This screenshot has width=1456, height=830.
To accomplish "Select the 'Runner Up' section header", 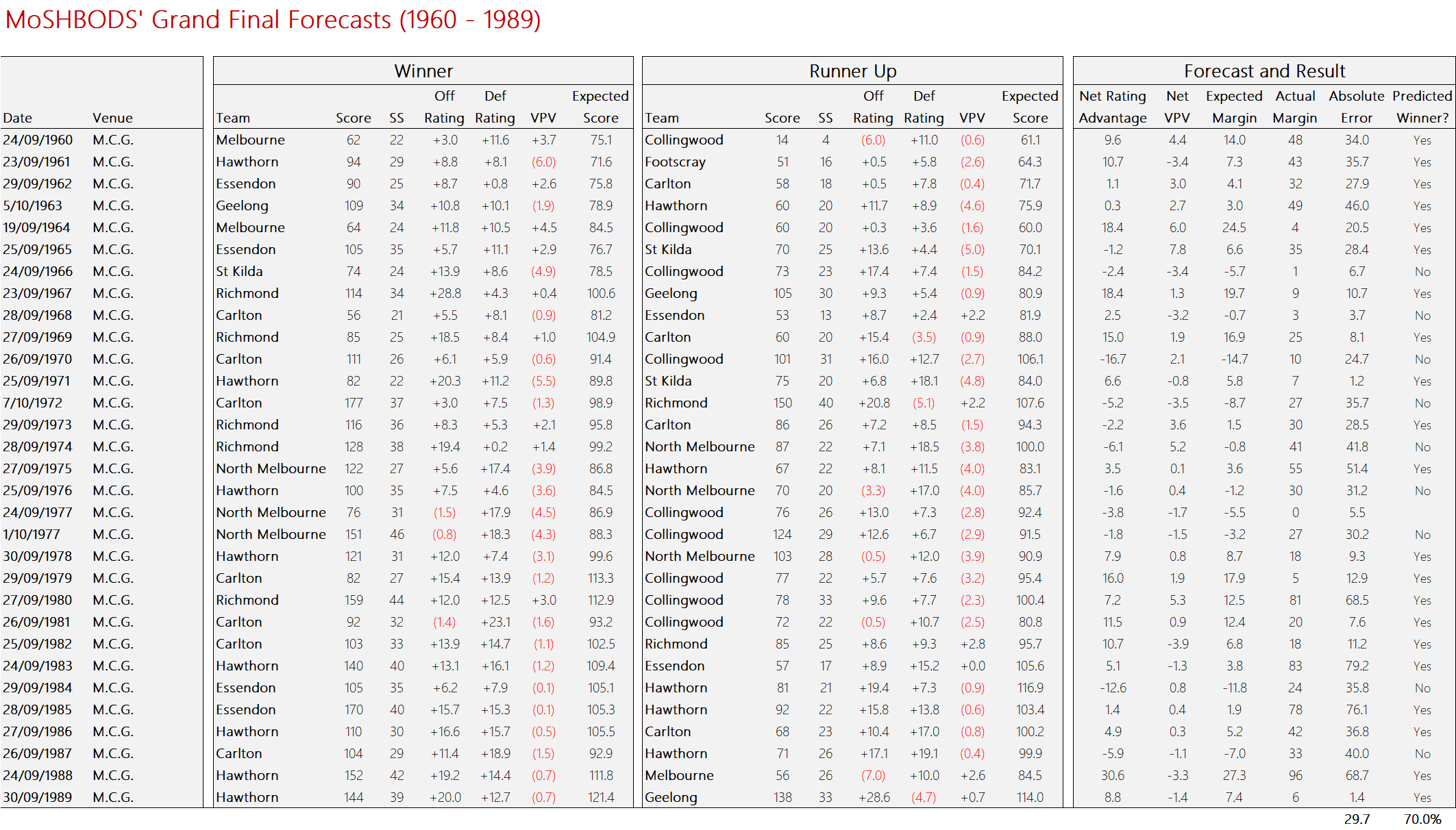I will pos(852,71).
